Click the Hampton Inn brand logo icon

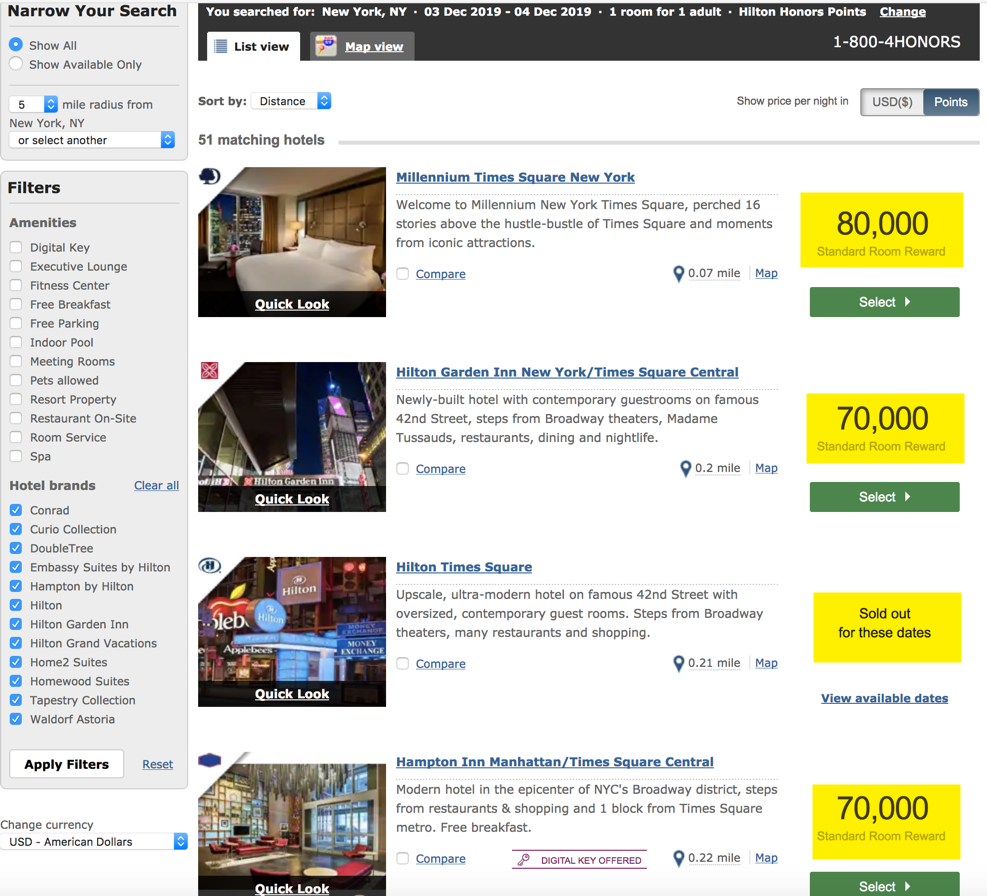(x=210, y=761)
